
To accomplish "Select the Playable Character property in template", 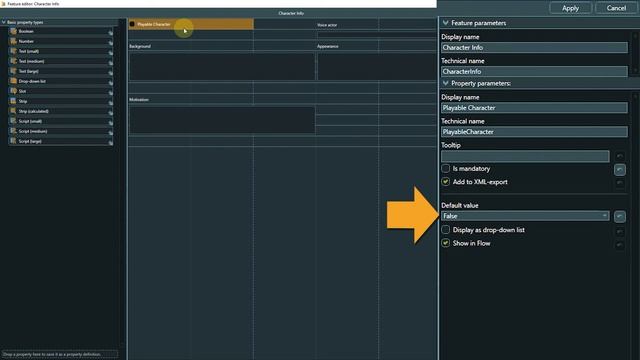I will tap(191, 24).
